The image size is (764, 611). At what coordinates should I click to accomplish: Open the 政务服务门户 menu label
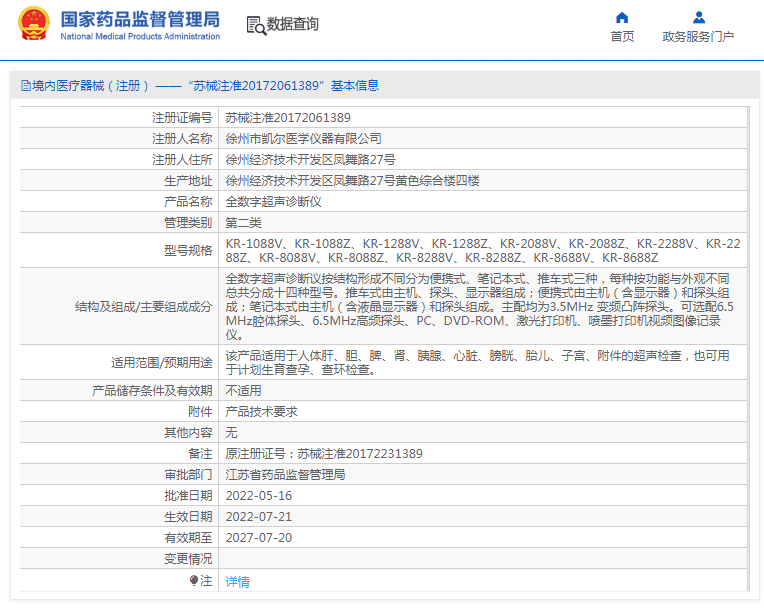(x=698, y=37)
